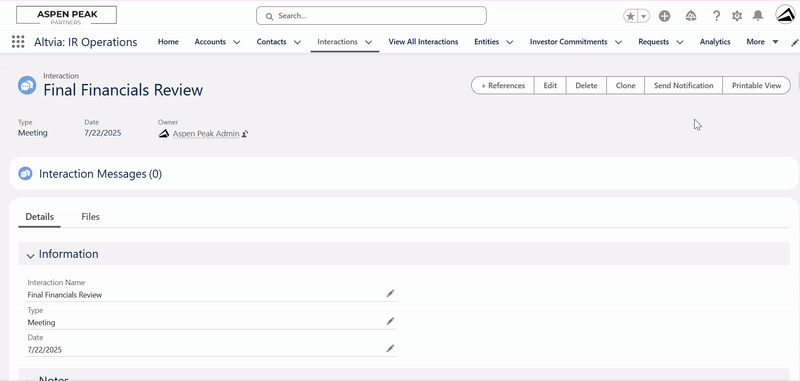
Task: Focus the global Search box
Action: [x=371, y=15]
